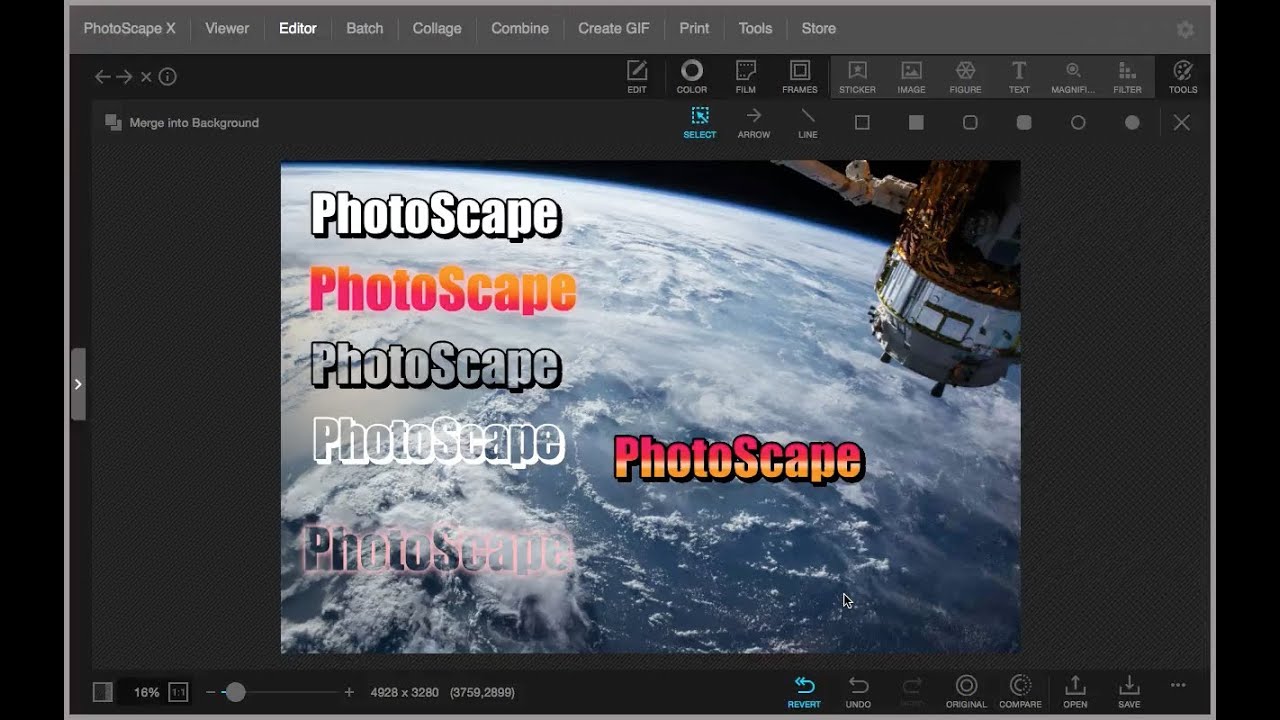Click the Undo button
The image size is (1280, 720).
pyautogui.click(x=858, y=691)
